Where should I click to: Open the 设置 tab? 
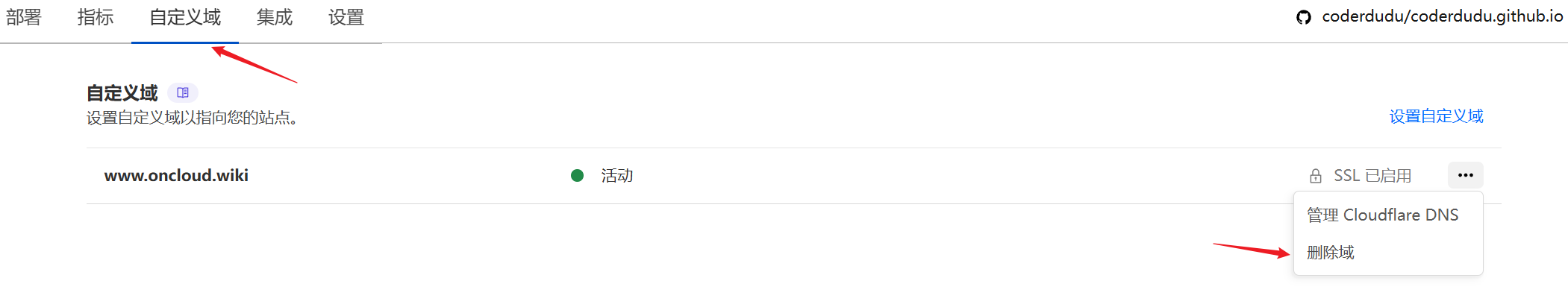[346, 17]
